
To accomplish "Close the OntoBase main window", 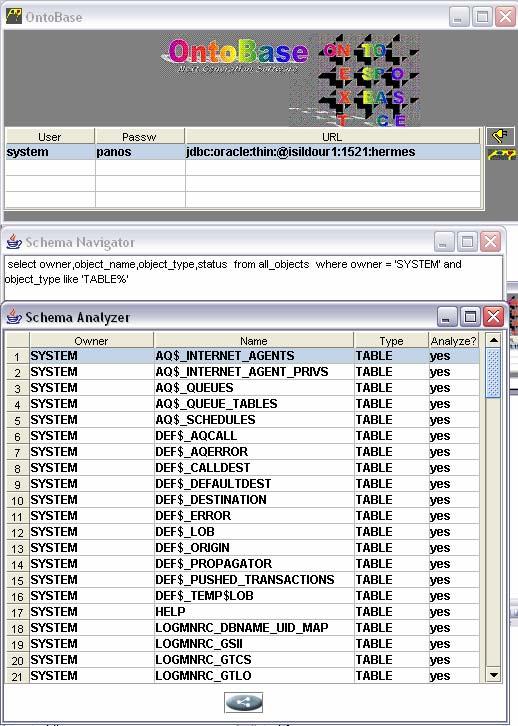I will tap(505, 17).
